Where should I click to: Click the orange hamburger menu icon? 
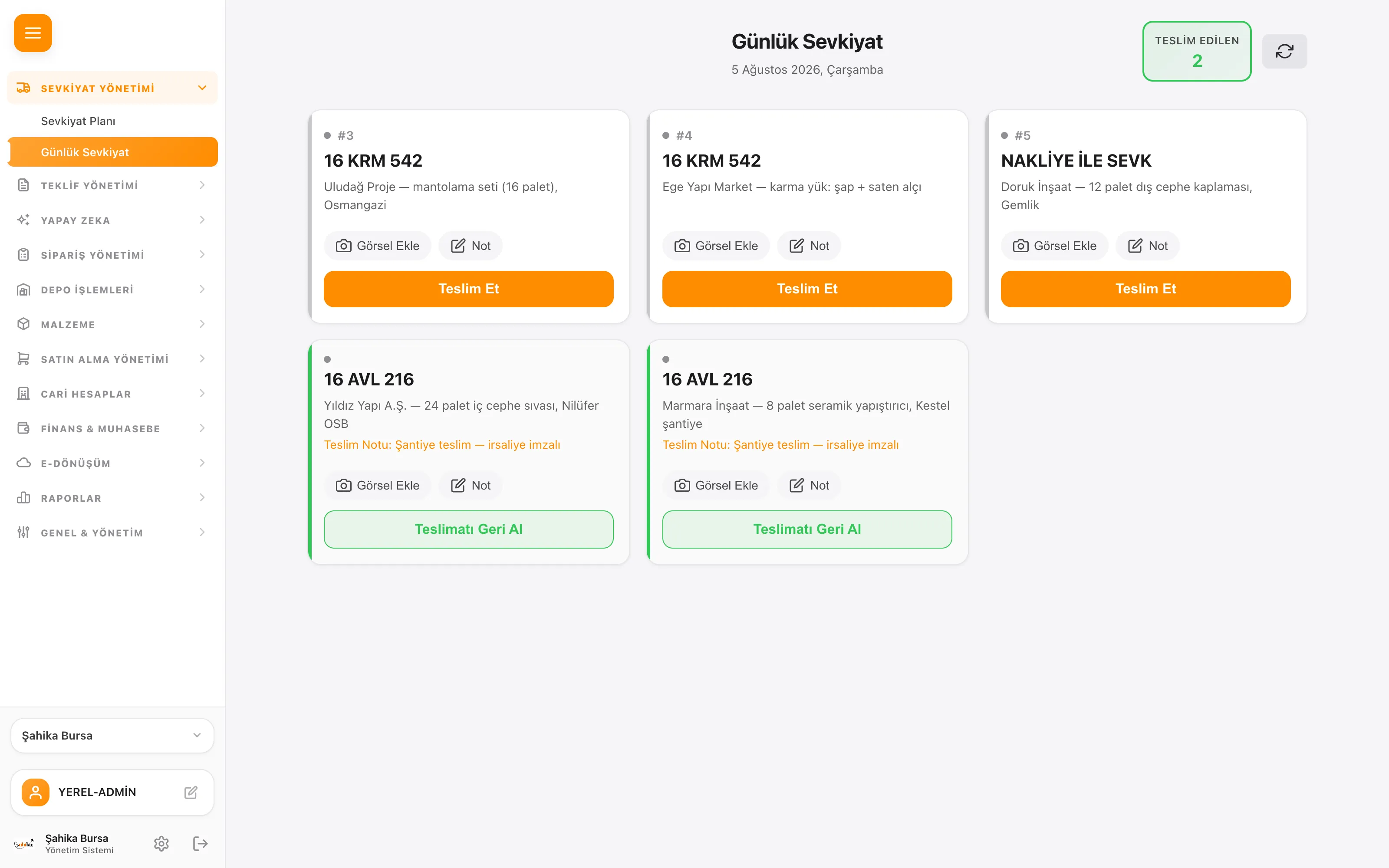[33, 33]
